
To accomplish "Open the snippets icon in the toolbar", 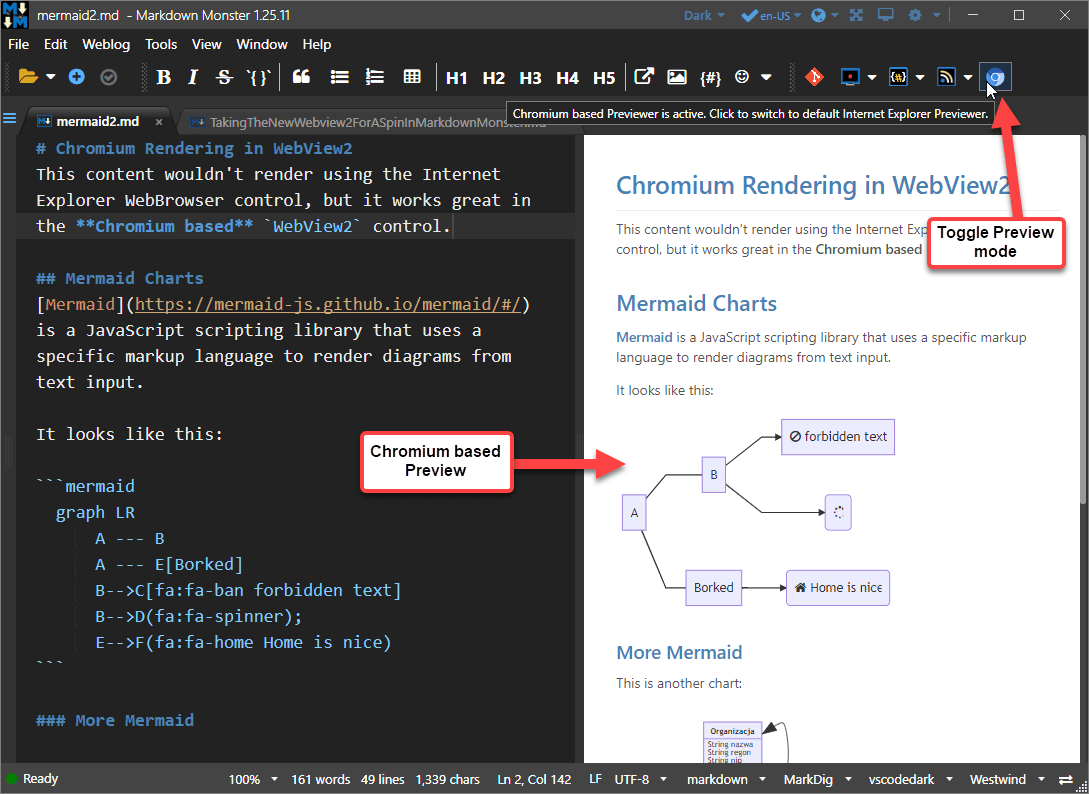I will coord(898,77).
